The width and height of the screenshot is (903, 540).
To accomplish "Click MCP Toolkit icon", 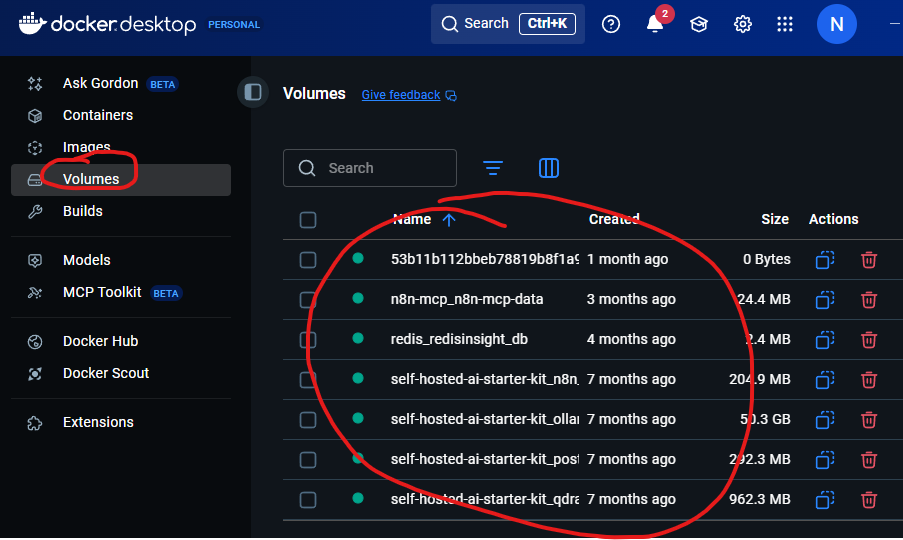I will (35, 293).
